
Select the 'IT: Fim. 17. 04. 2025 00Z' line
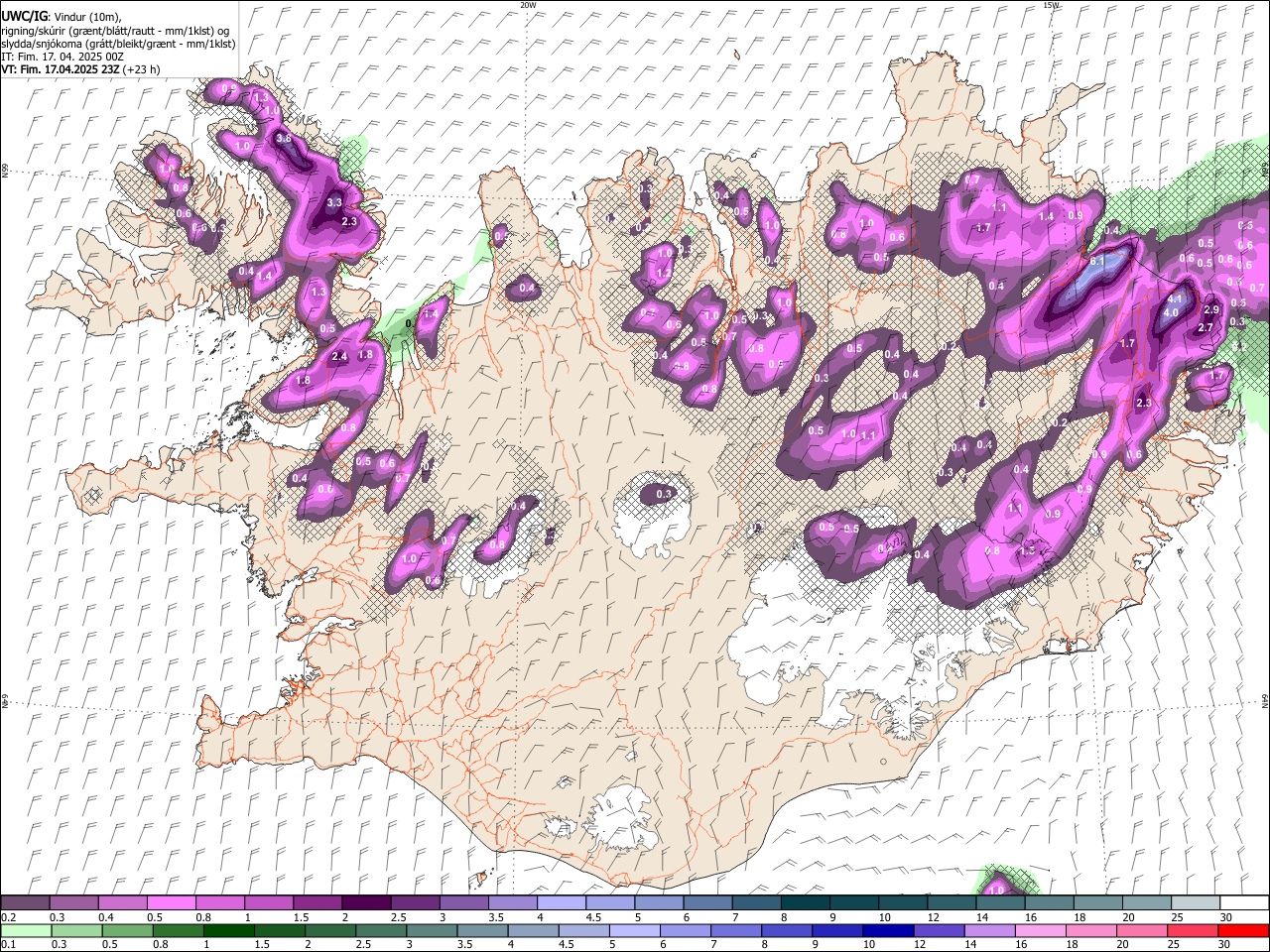coord(63,57)
